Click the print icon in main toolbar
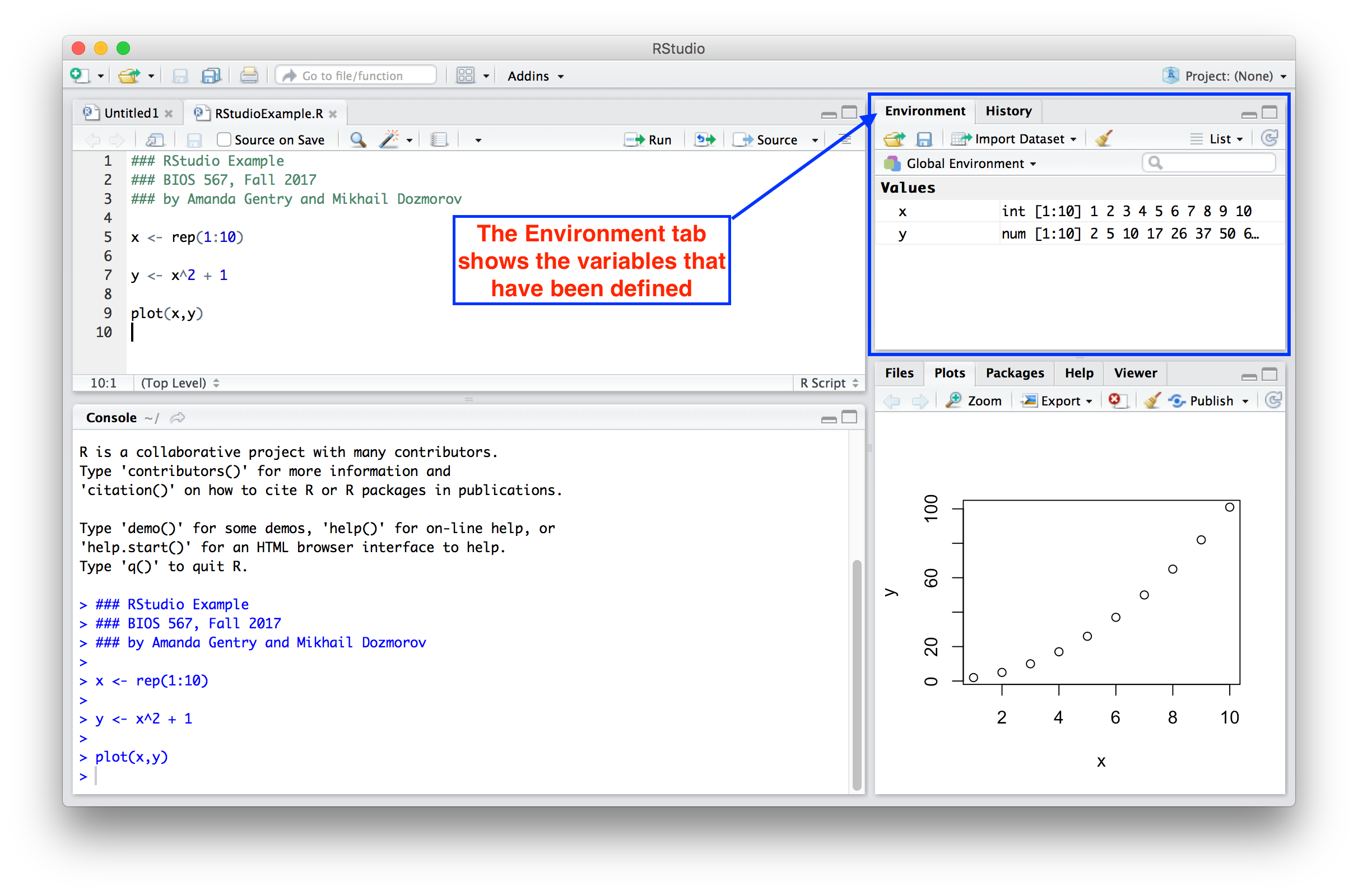Viewport: 1358px width, 896px height. pos(249,76)
